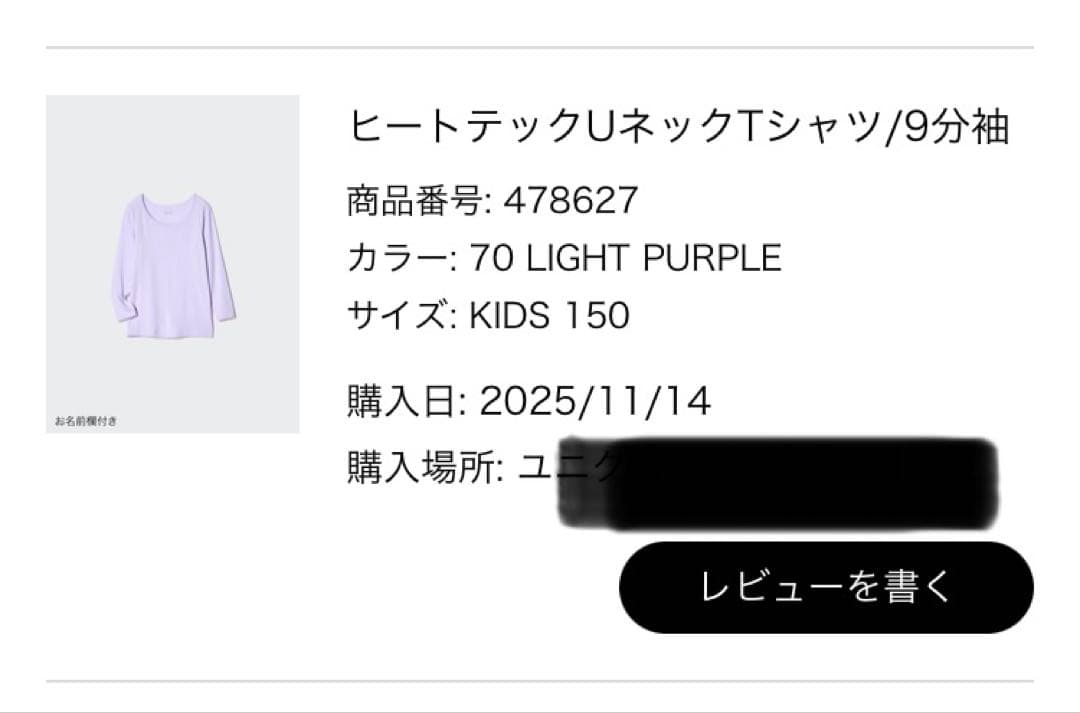
Task: Click the 購入場所 label
Action: (421, 466)
